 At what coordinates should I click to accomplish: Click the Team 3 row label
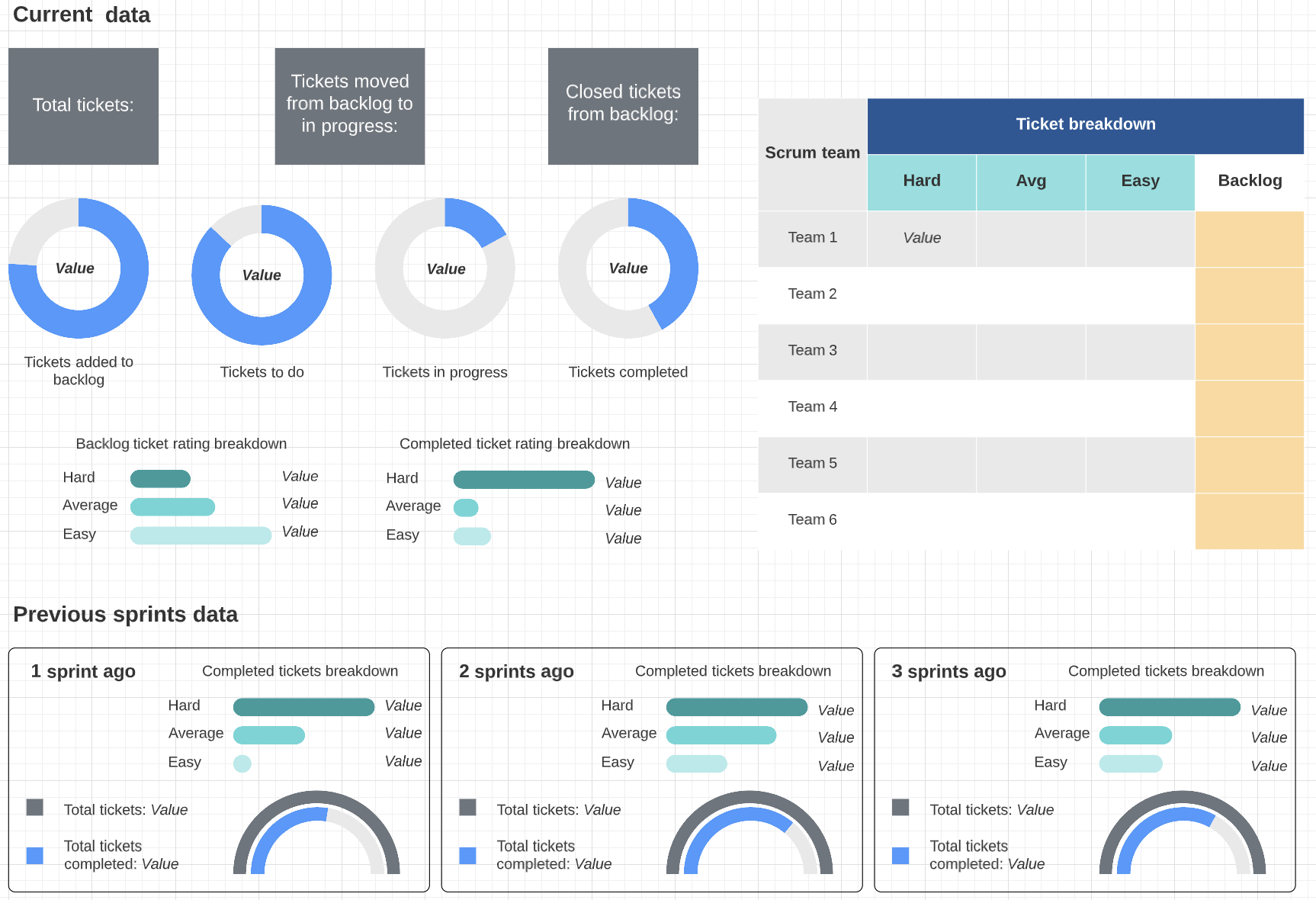pos(813,351)
